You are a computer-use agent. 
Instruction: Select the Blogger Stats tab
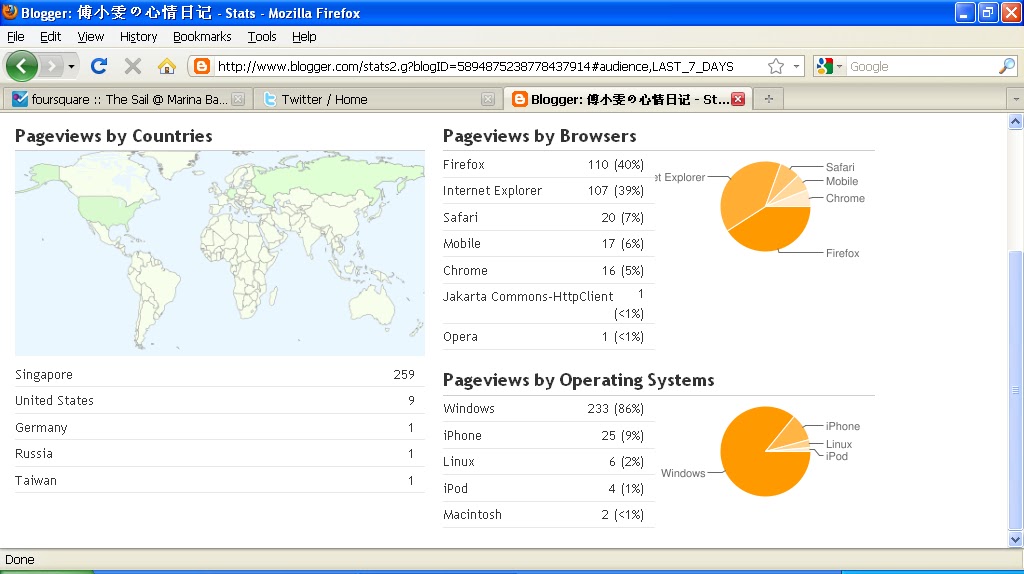629,99
